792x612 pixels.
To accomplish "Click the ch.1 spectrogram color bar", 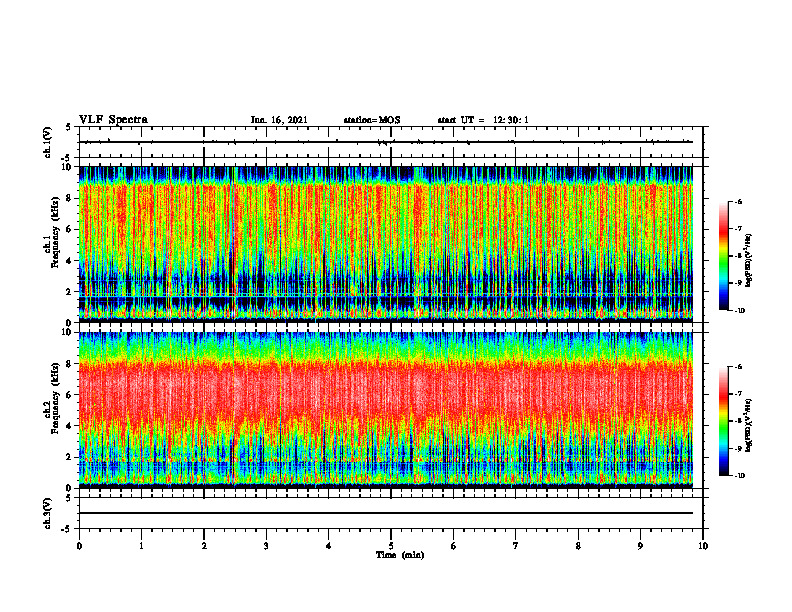I will click(x=723, y=256).
